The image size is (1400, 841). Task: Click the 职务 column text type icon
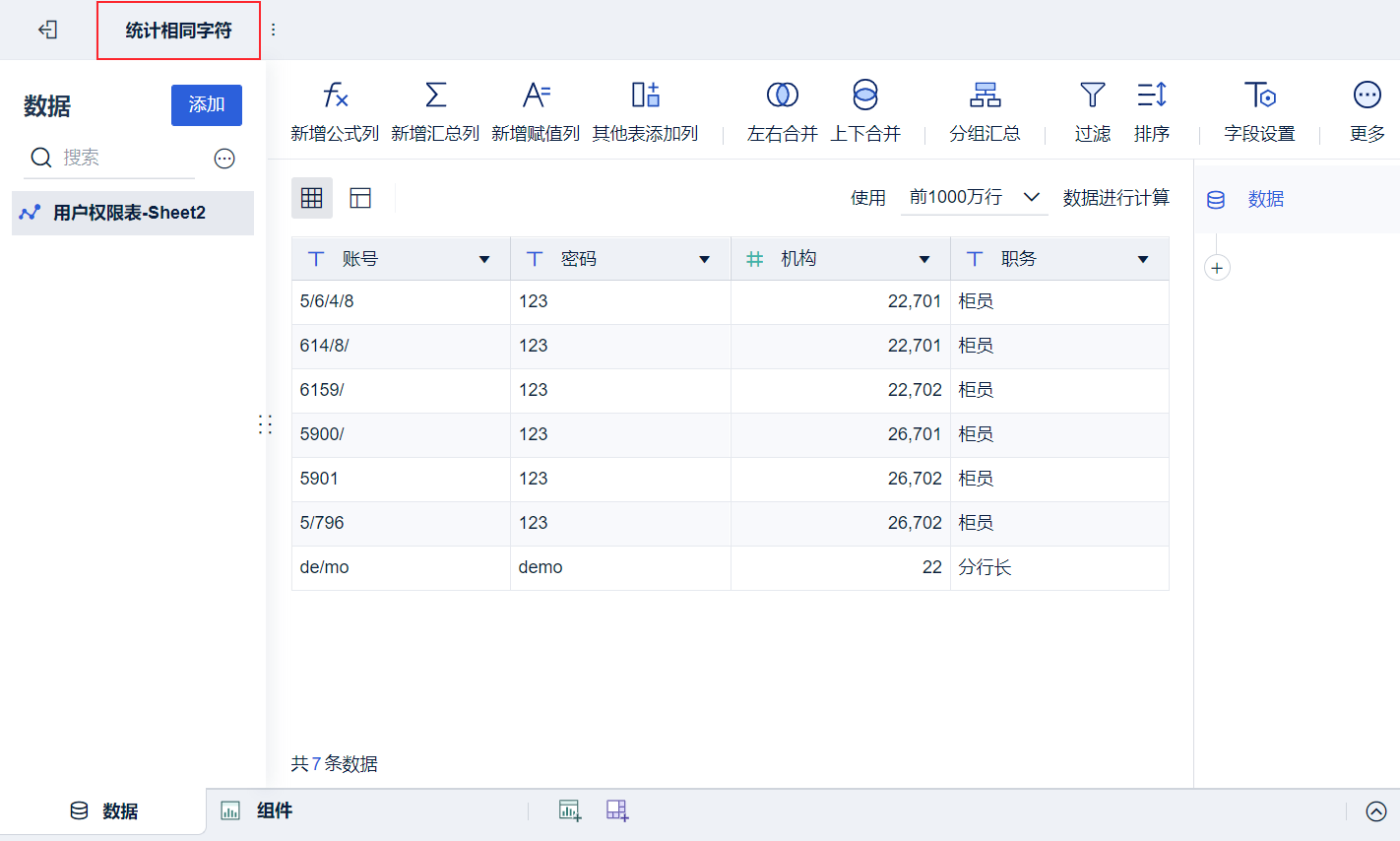(975, 259)
